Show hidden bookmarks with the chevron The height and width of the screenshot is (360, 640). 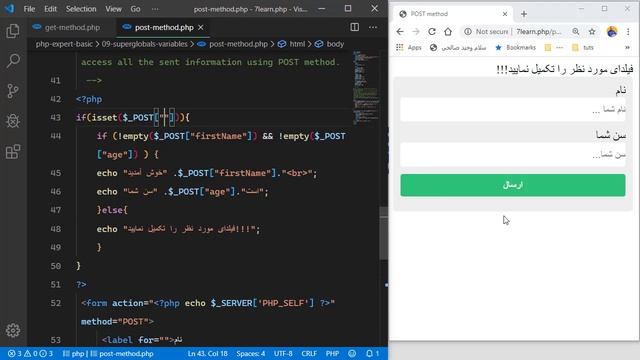pyautogui.click(x=627, y=47)
